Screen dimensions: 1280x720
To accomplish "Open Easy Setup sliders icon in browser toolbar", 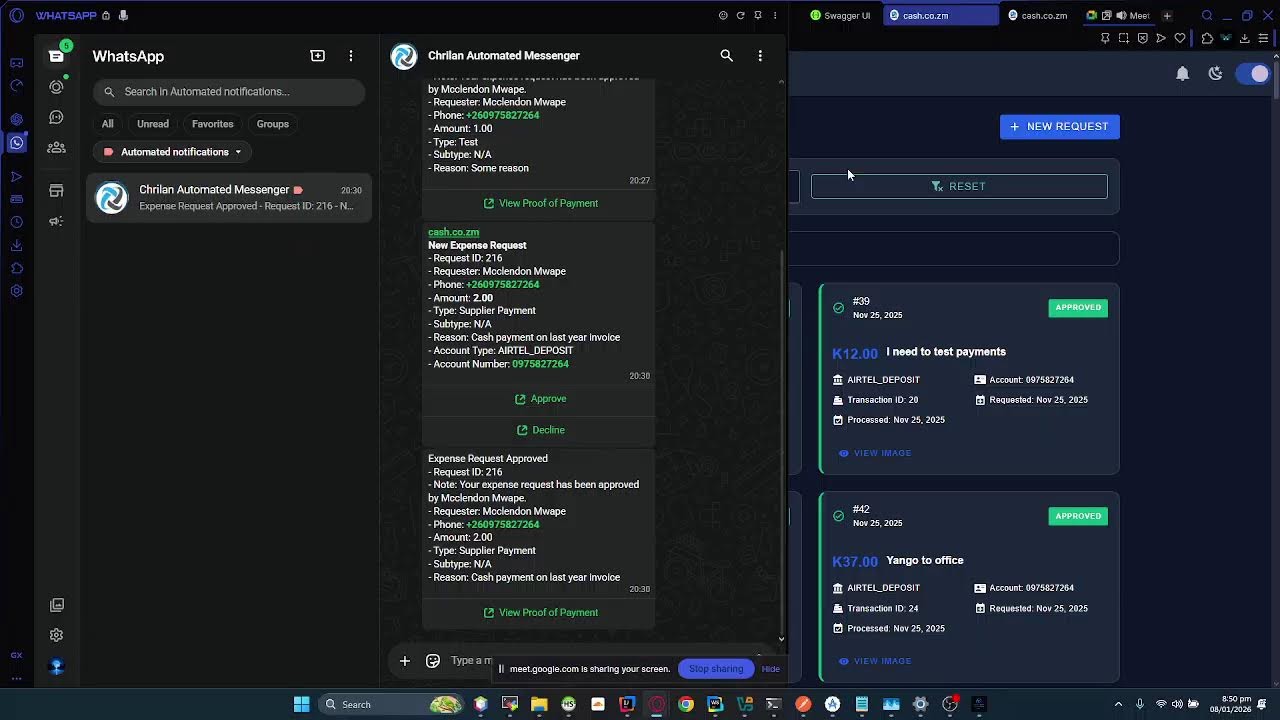I will click(1264, 38).
